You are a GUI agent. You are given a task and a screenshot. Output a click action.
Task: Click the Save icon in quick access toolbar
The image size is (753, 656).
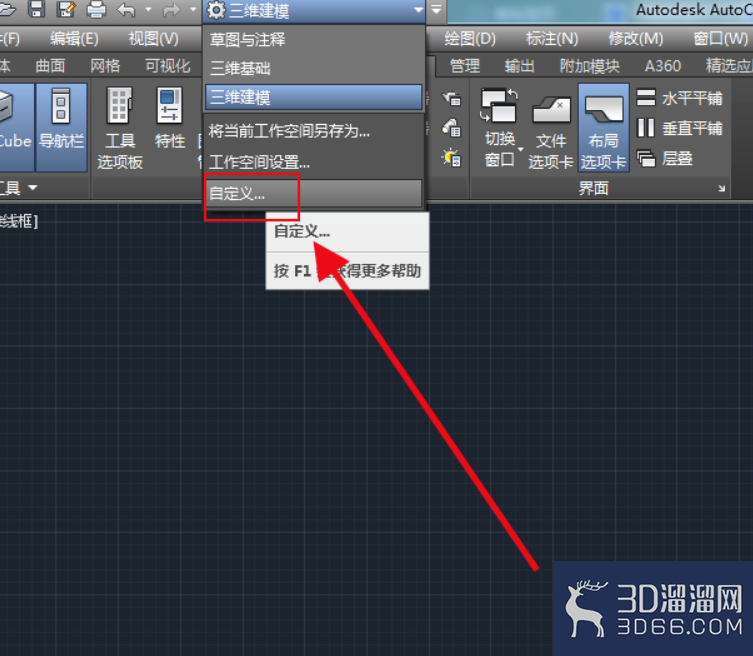pos(36,9)
